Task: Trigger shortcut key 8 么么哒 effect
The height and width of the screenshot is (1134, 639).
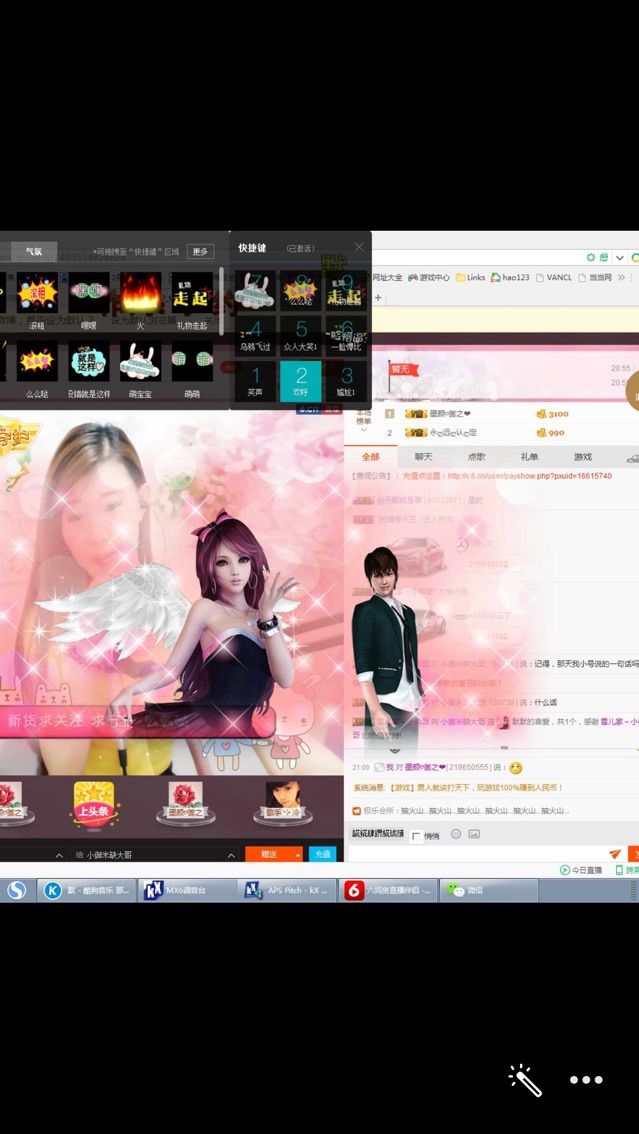Action: pos(301,291)
